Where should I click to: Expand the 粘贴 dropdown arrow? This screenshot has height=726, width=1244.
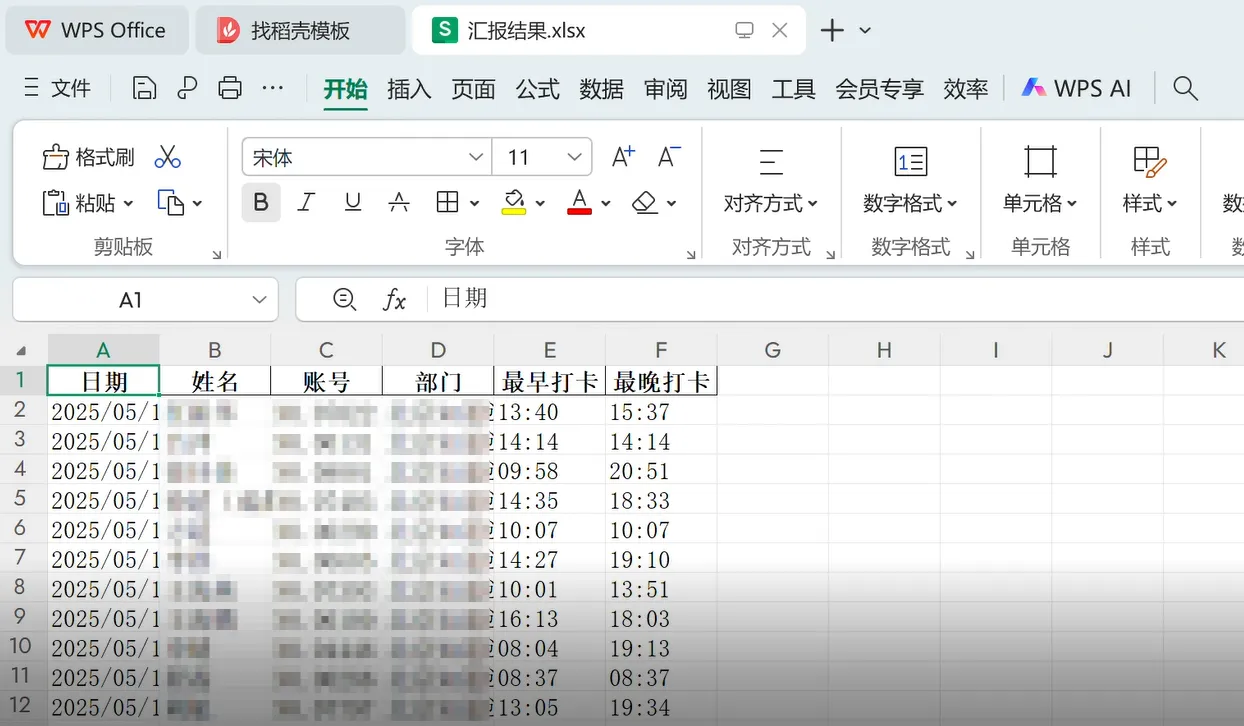coord(128,204)
